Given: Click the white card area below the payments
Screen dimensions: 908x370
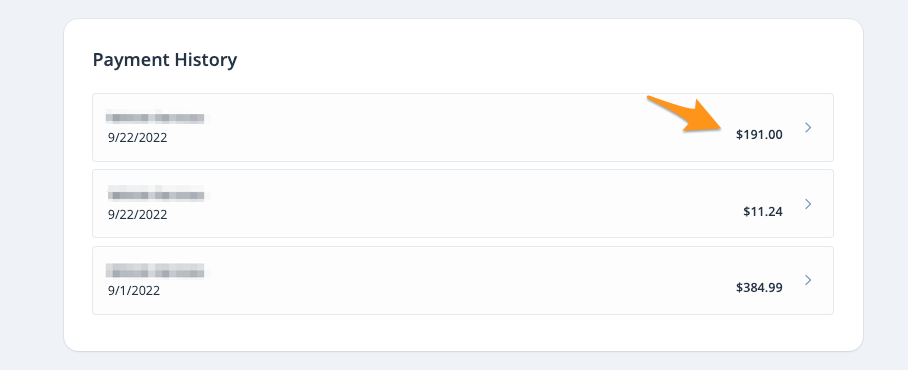Looking at the screenshot, I should [463, 332].
